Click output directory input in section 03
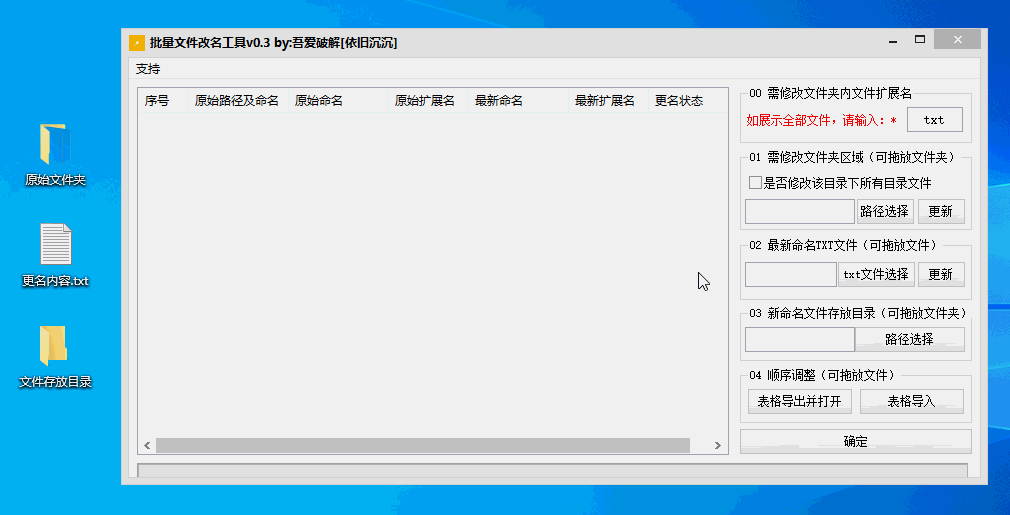Viewport: 1010px width, 515px height. point(800,339)
